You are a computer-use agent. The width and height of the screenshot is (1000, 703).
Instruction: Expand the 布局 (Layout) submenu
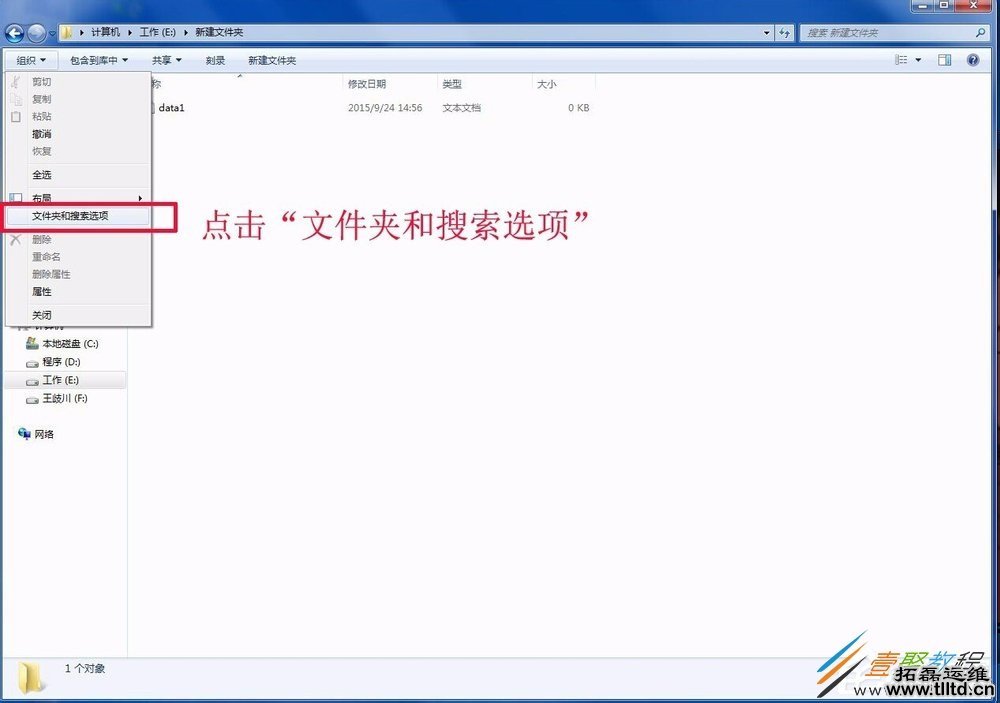(x=42, y=195)
